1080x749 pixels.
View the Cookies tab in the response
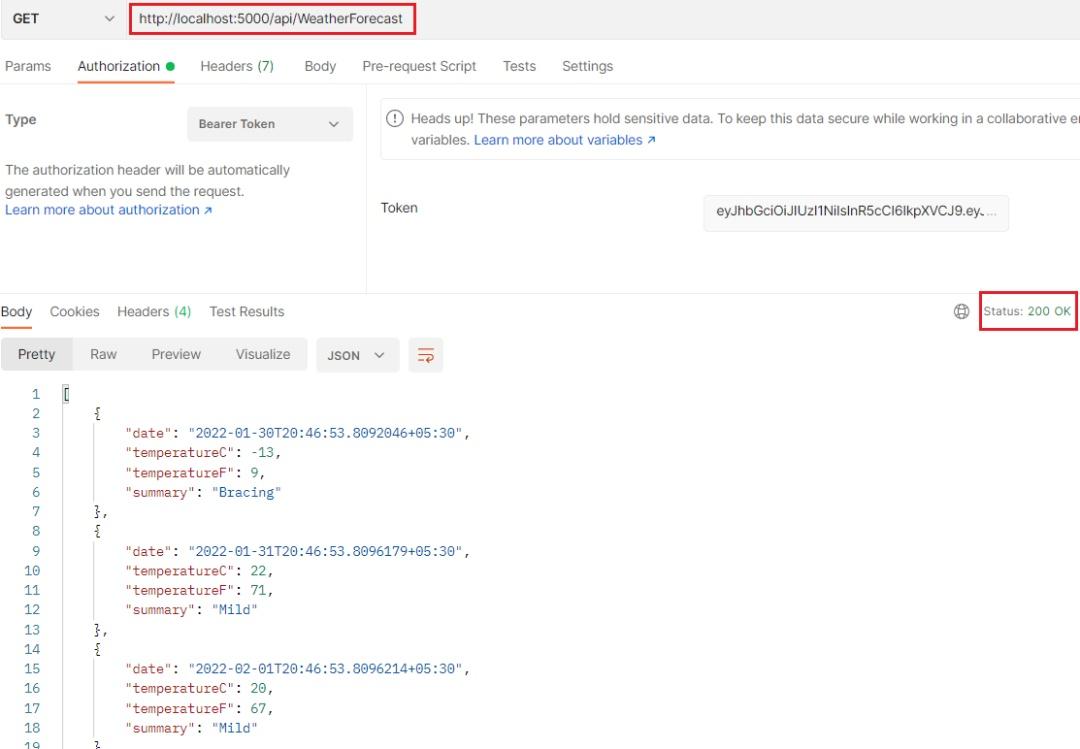74,311
